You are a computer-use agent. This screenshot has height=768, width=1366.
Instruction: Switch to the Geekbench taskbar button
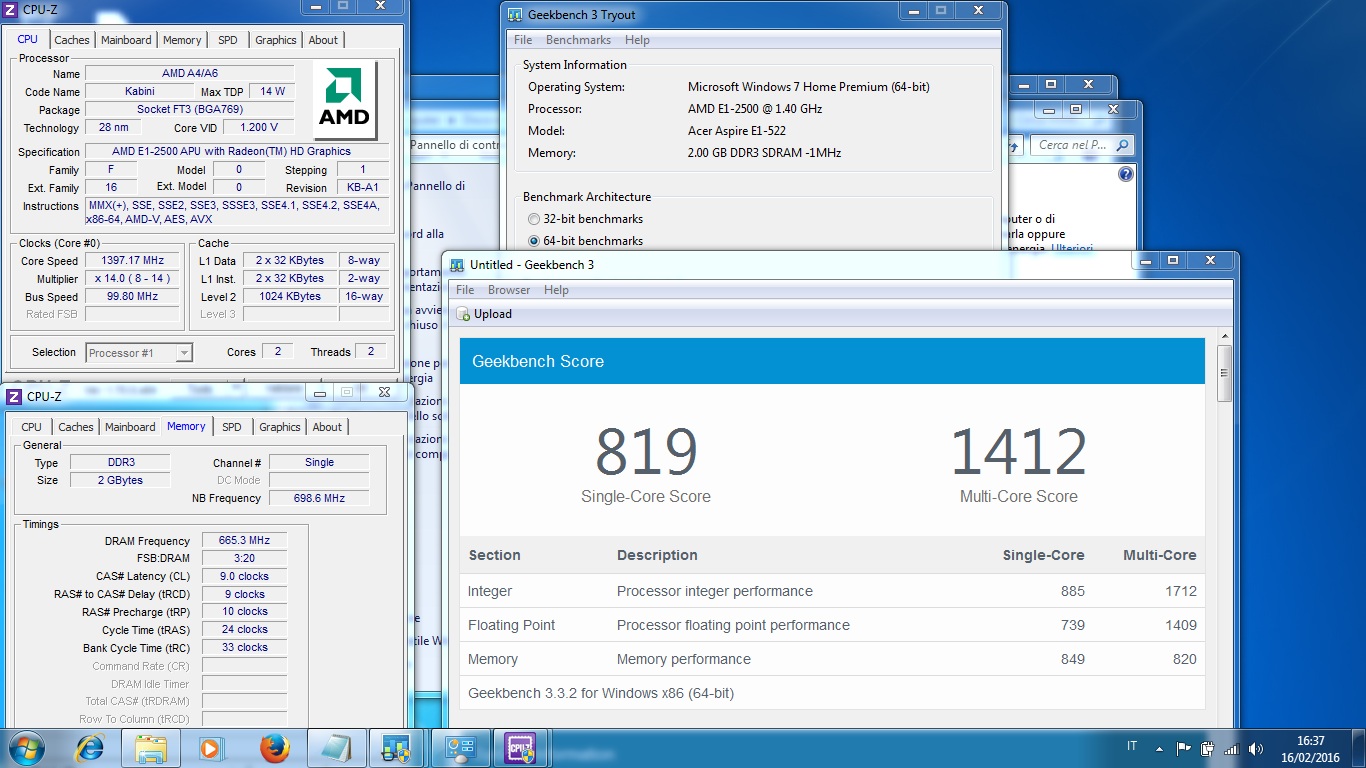click(x=397, y=748)
